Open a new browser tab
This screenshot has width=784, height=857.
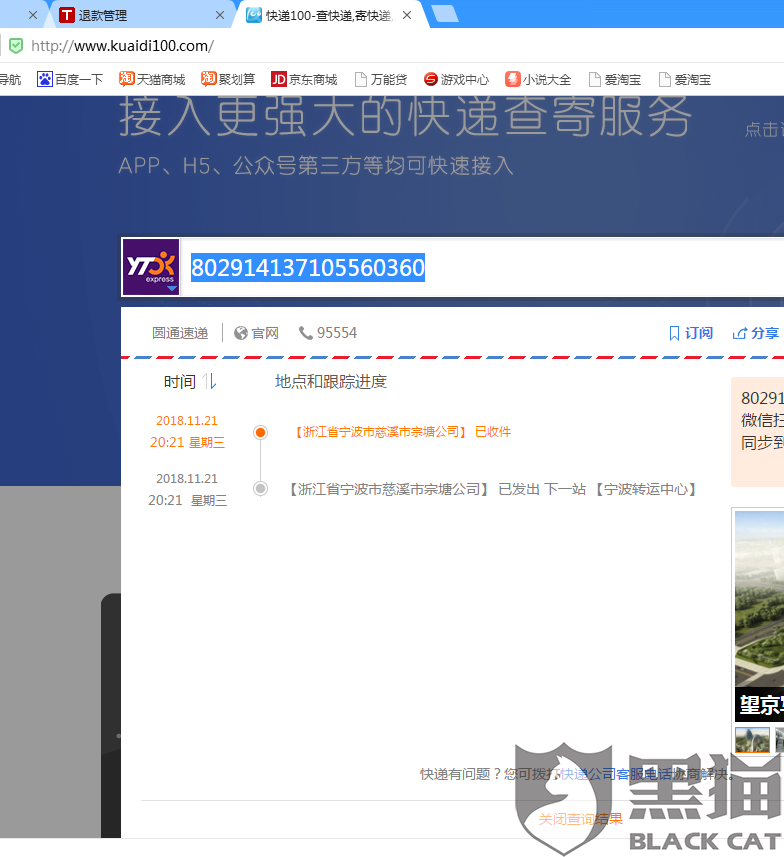click(x=445, y=14)
